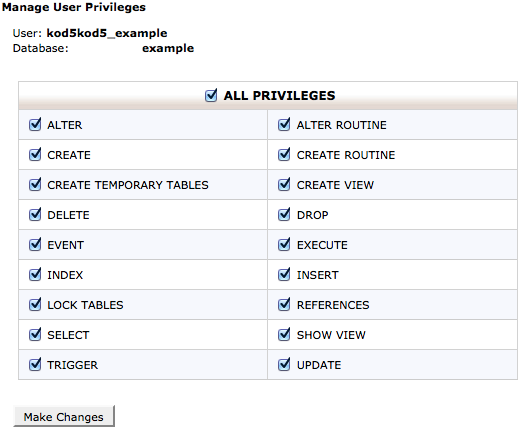Toggle the INSERT checkbox
Viewport: 532px width, 438px height.
click(x=284, y=275)
